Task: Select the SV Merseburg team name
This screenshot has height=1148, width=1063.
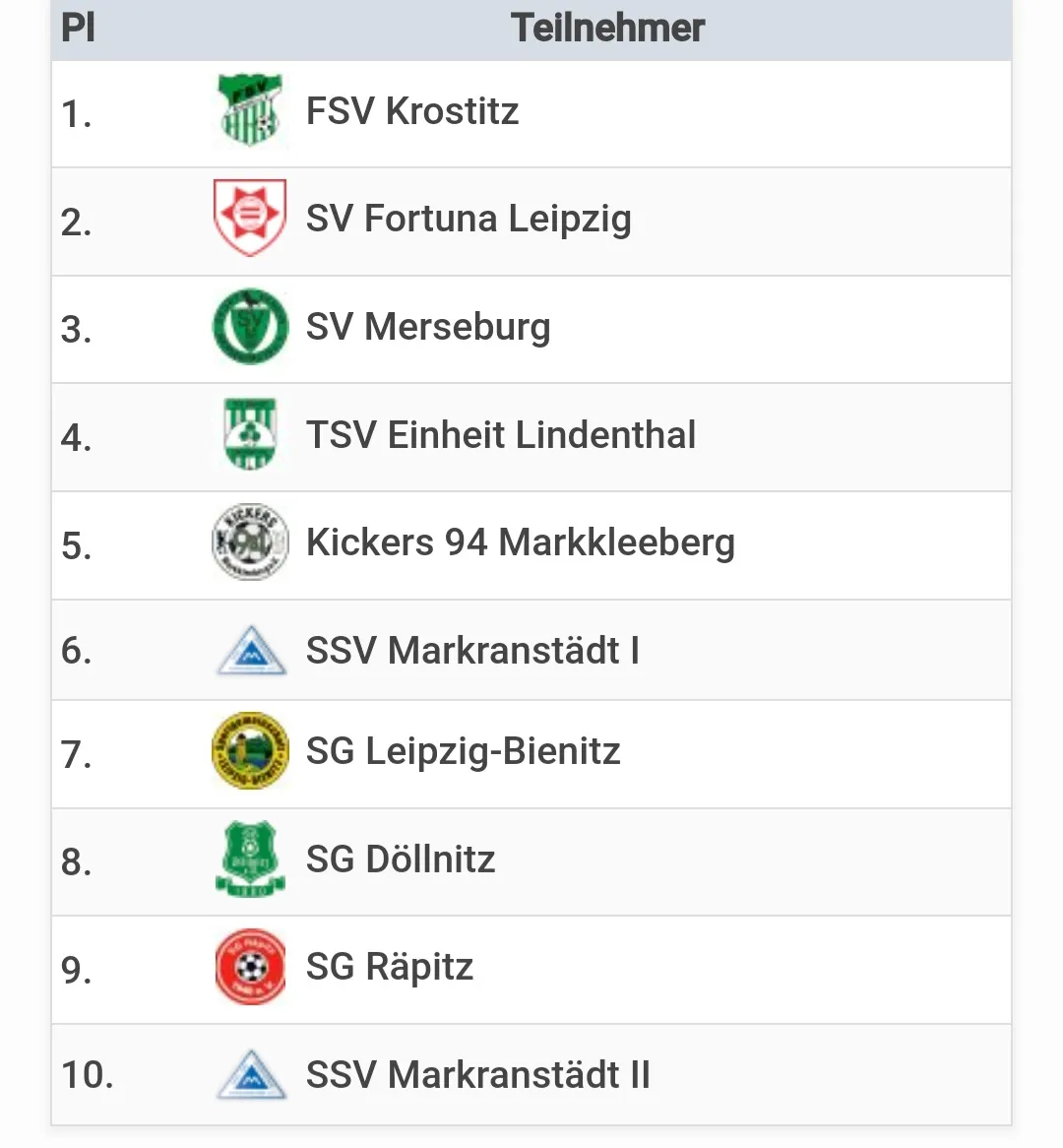Action: 428,327
